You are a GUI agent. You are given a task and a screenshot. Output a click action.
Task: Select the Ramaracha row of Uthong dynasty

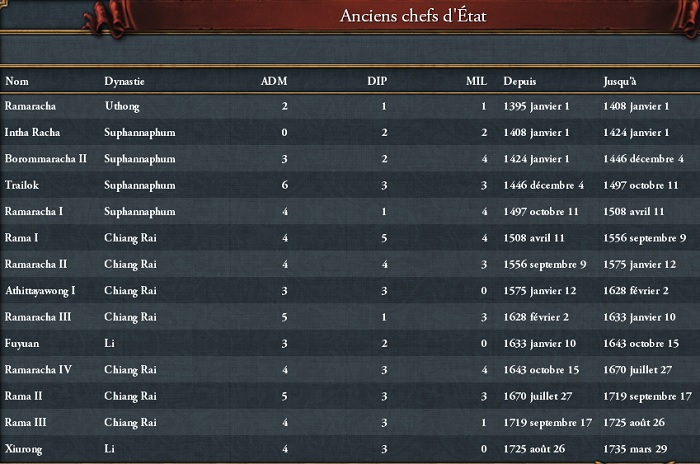point(350,106)
